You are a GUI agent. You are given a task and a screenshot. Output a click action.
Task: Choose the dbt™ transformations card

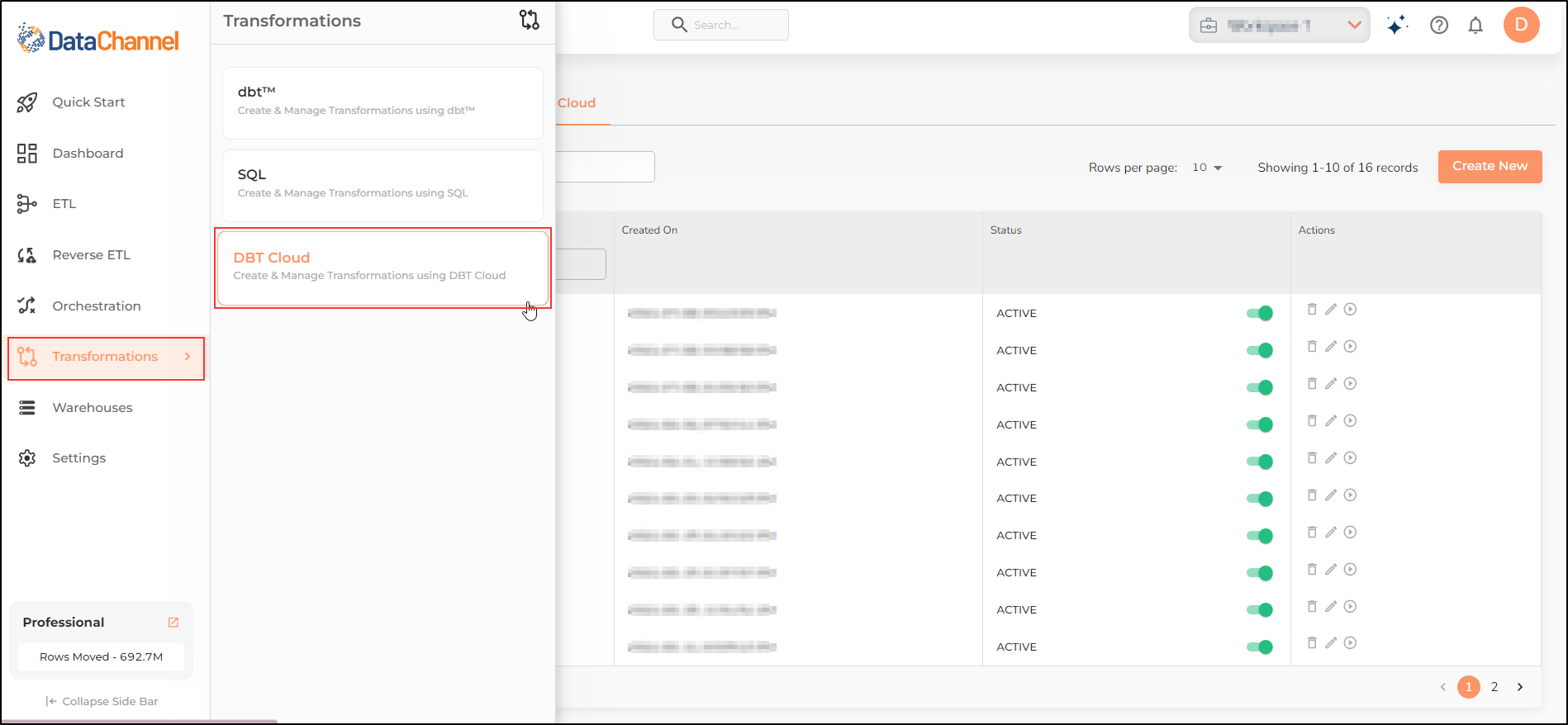[x=382, y=102]
